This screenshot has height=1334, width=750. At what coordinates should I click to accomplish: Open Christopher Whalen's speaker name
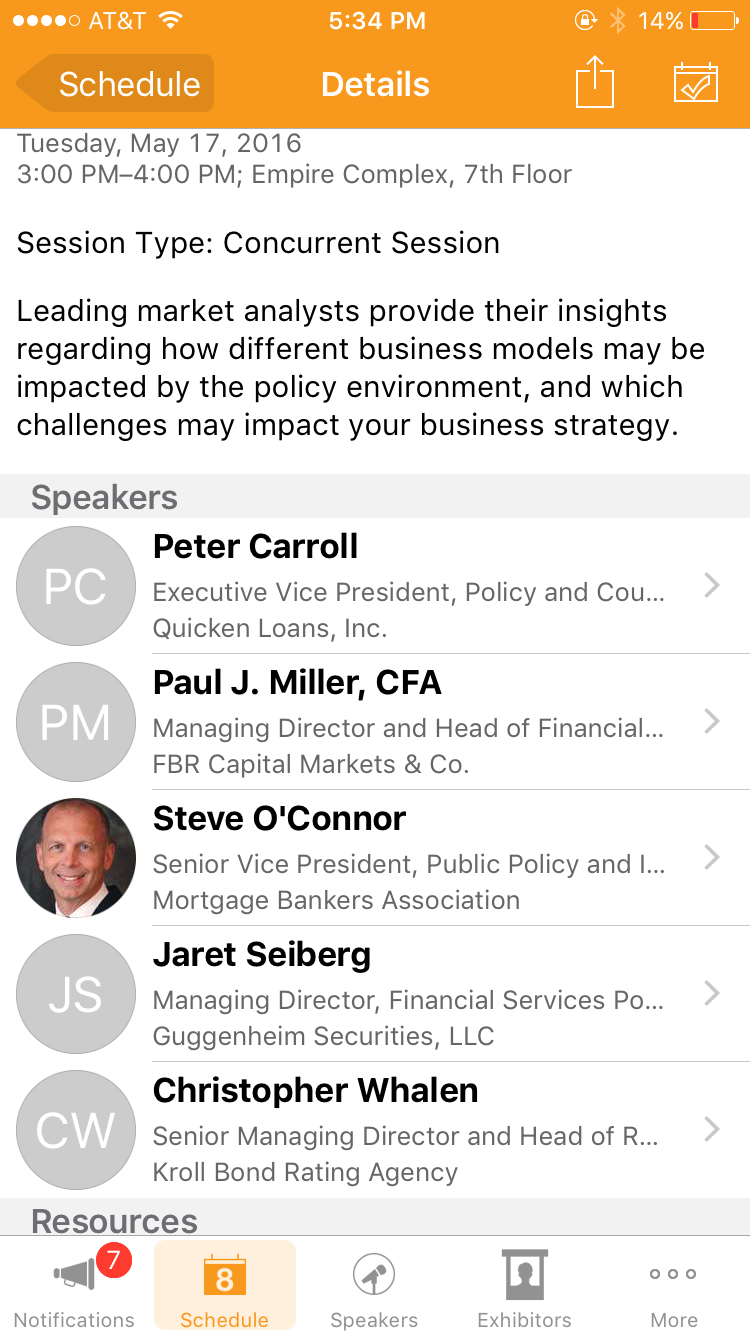[315, 1091]
